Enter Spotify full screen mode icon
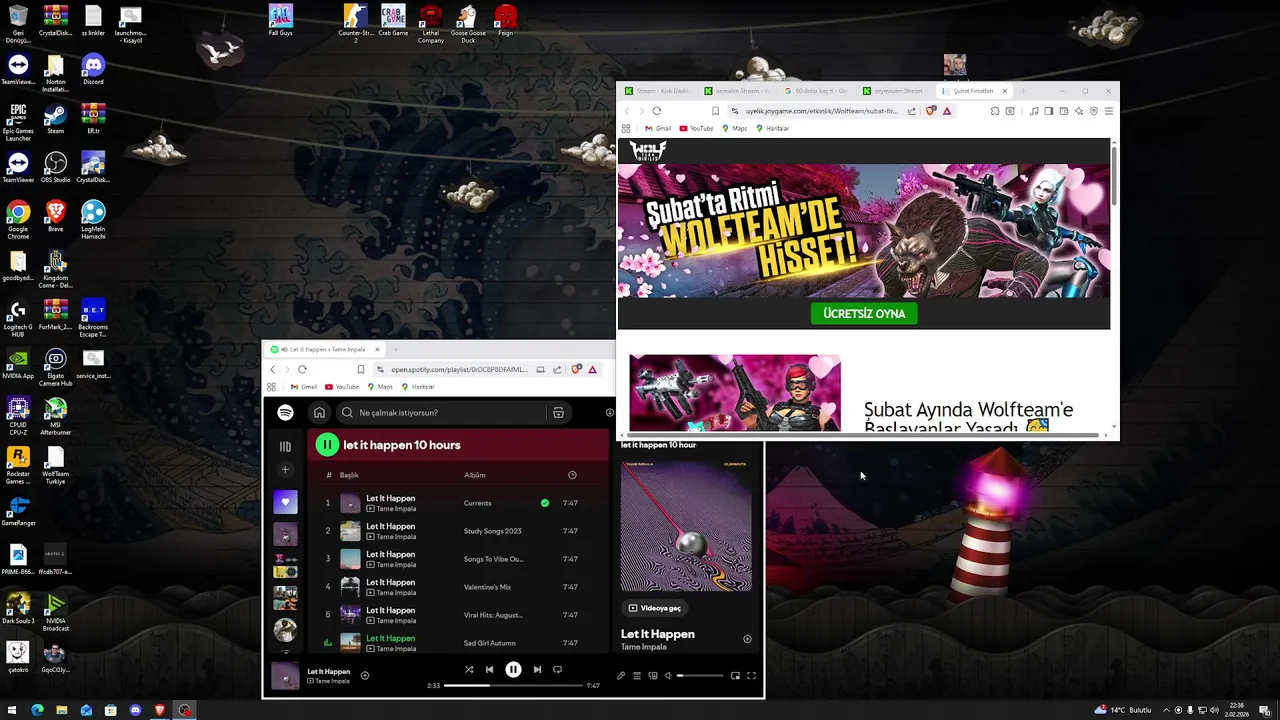Viewport: 1280px width, 720px height. 751,676
